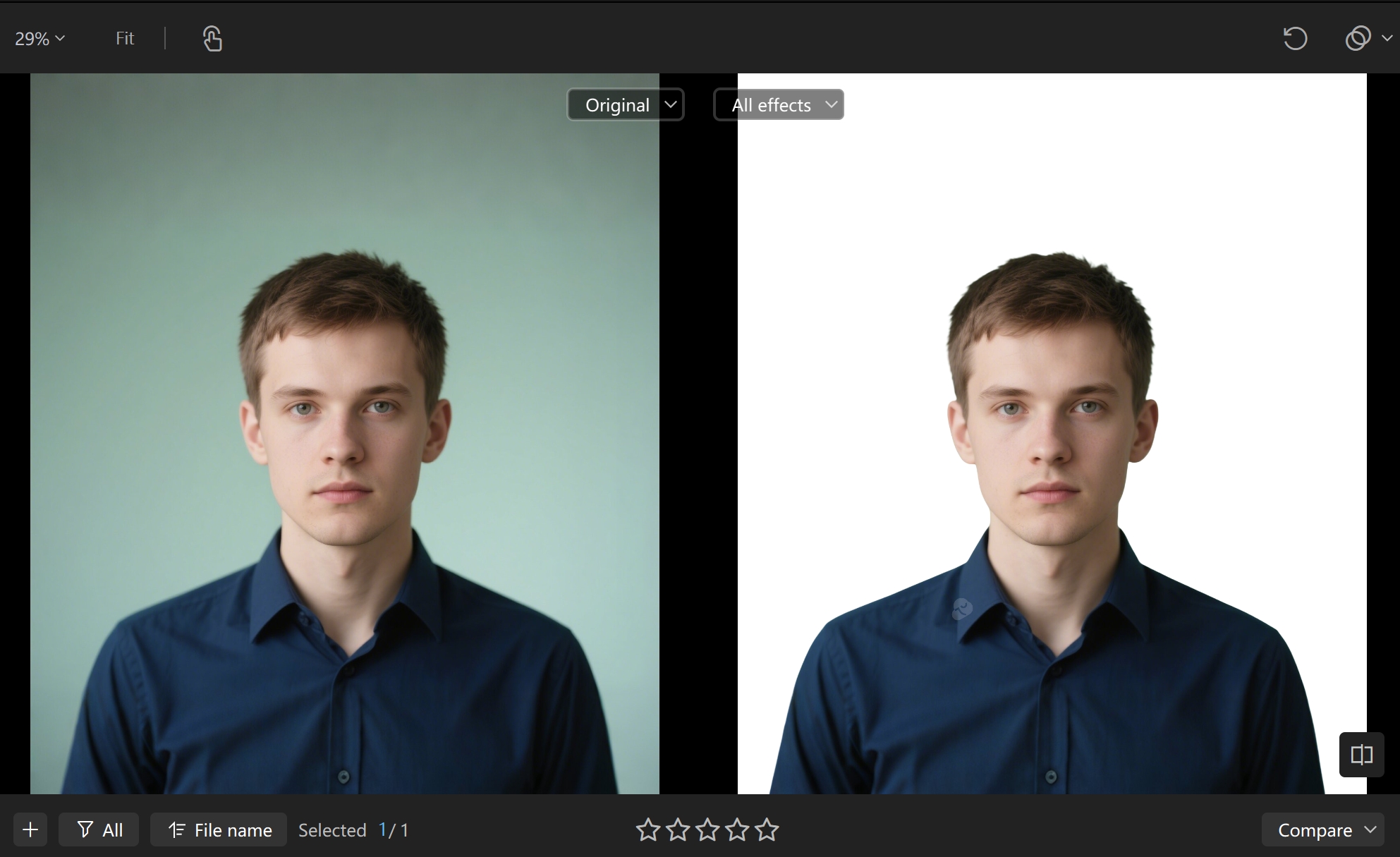The width and height of the screenshot is (1400, 857).
Task: Rate the photo two stars
Action: pyautogui.click(x=678, y=829)
